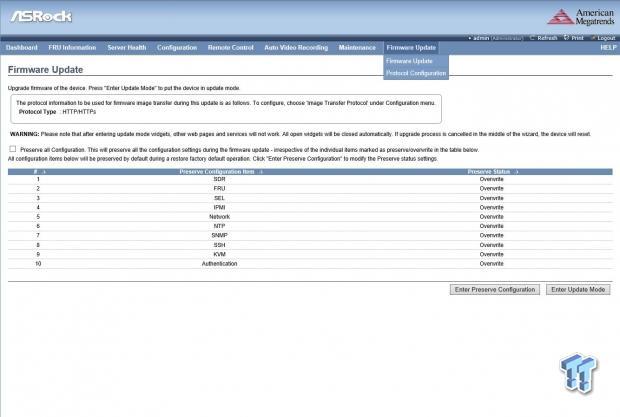Image resolution: width=620 pixels, height=417 pixels.
Task: Open the HELP link
Action: tap(608, 47)
